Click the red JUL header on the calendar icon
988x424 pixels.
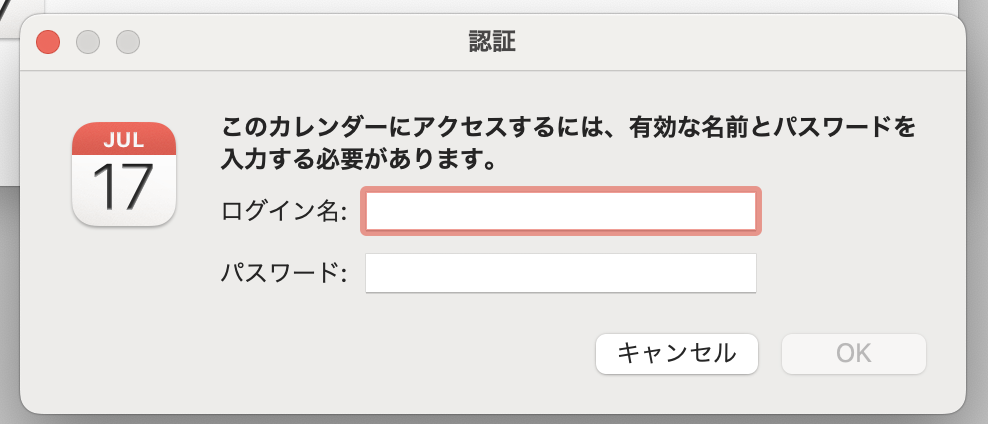124,139
